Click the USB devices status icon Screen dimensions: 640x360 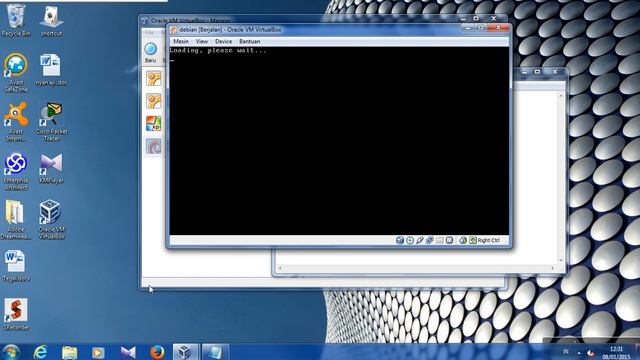tap(420, 240)
